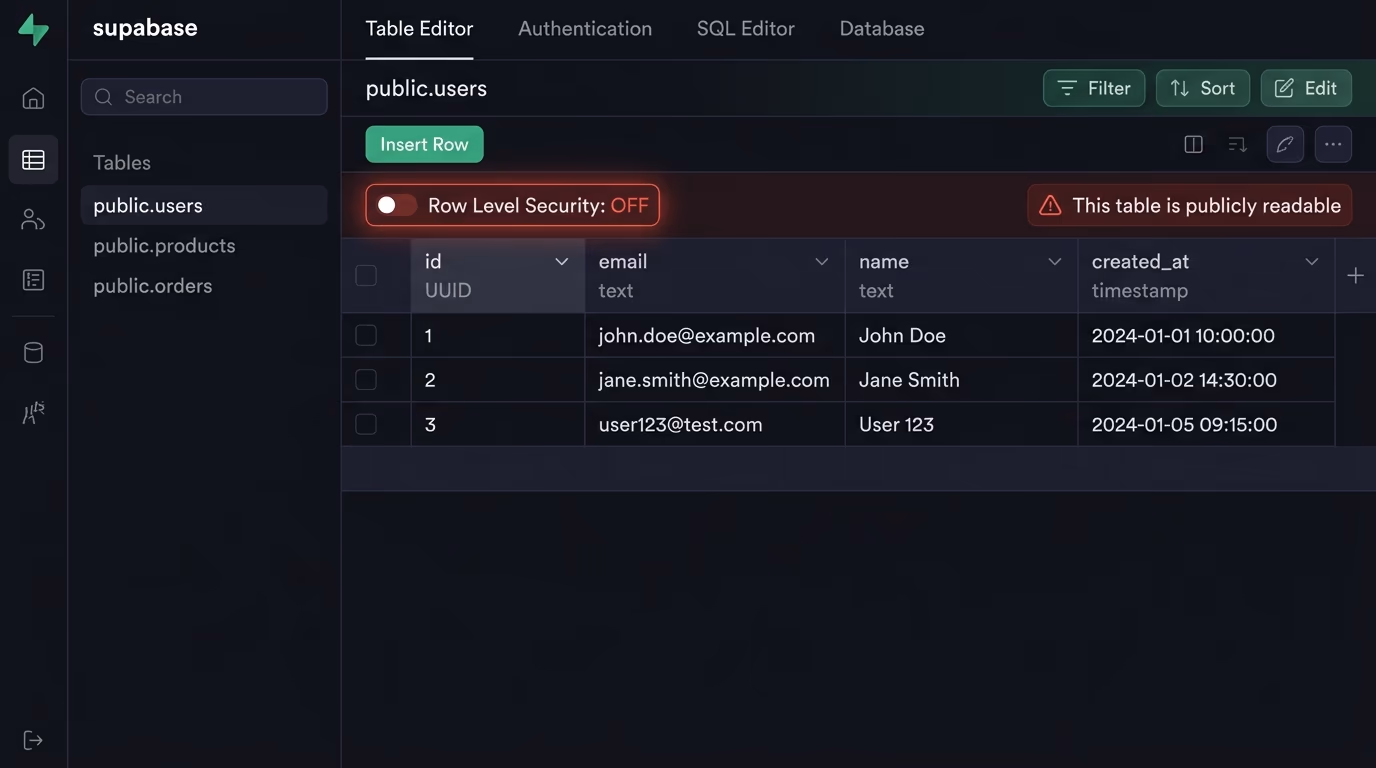
Task: Open the users/authentication sidebar icon
Action: tap(33, 220)
